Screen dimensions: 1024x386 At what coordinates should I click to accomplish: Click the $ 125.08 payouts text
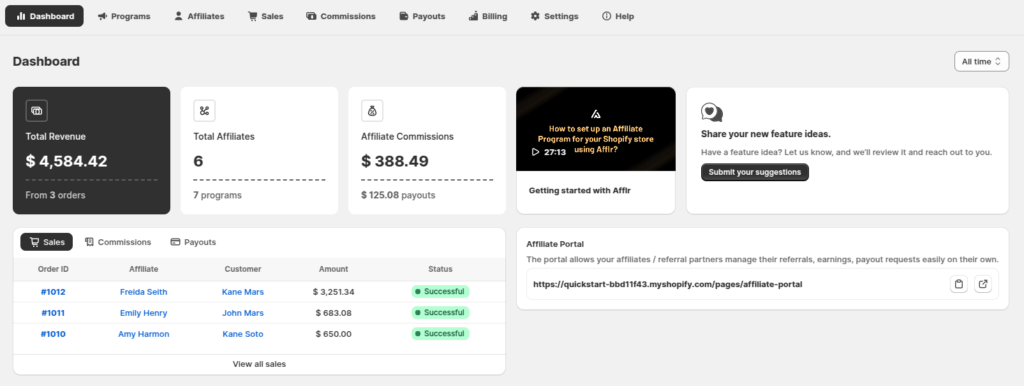click(x=398, y=195)
